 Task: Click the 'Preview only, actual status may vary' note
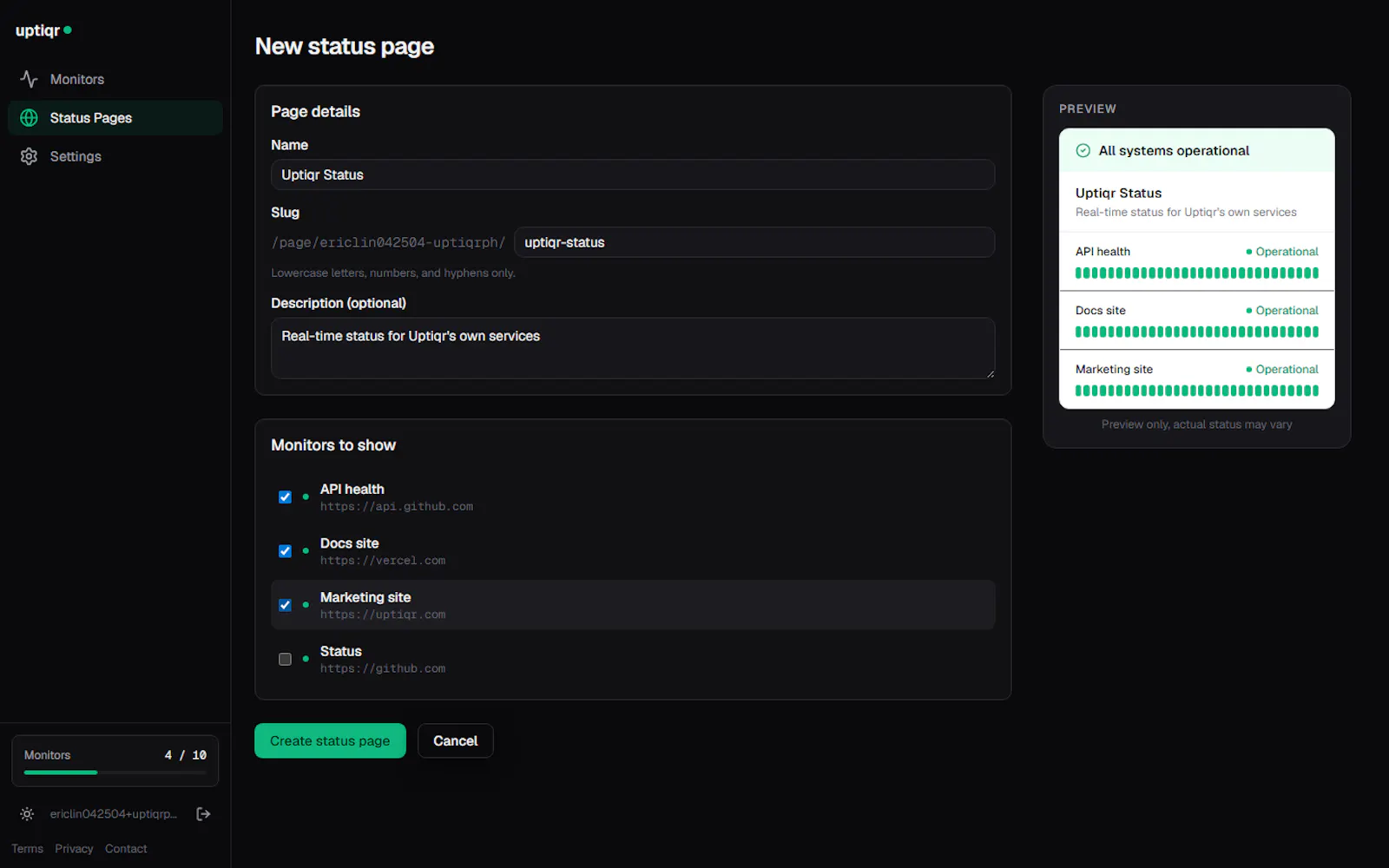tap(1196, 424)
